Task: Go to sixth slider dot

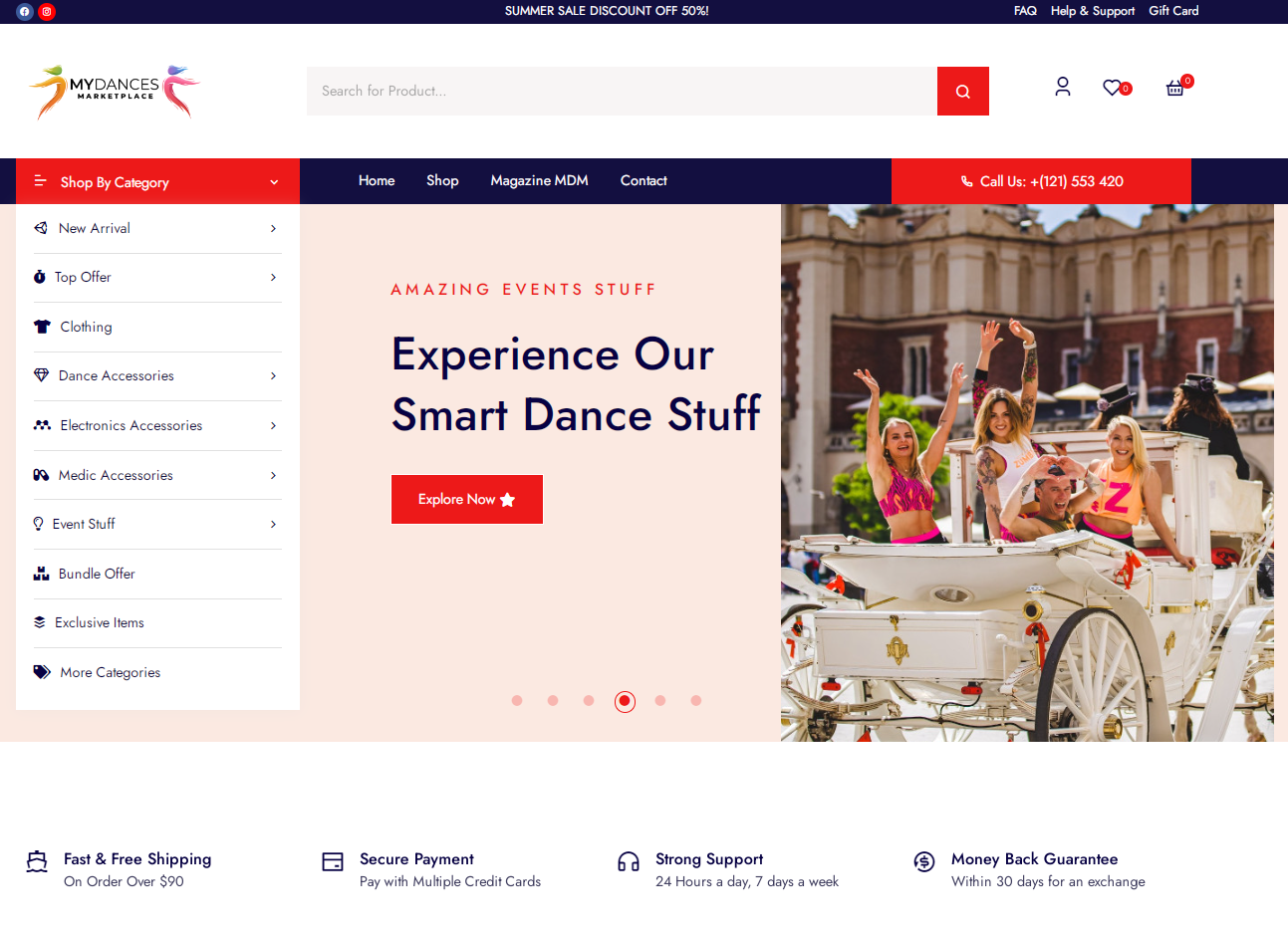Action: [696, 701]
